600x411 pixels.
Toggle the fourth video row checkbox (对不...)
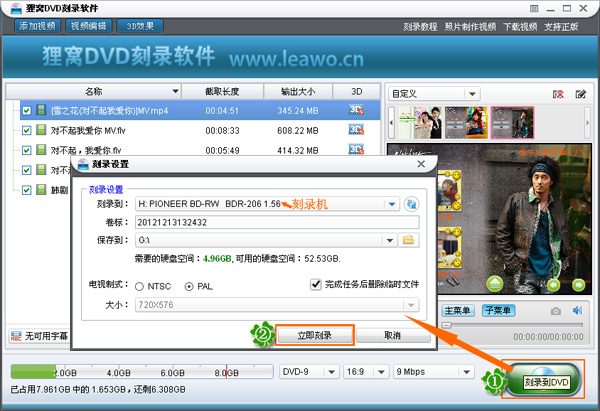pos(26,170)
